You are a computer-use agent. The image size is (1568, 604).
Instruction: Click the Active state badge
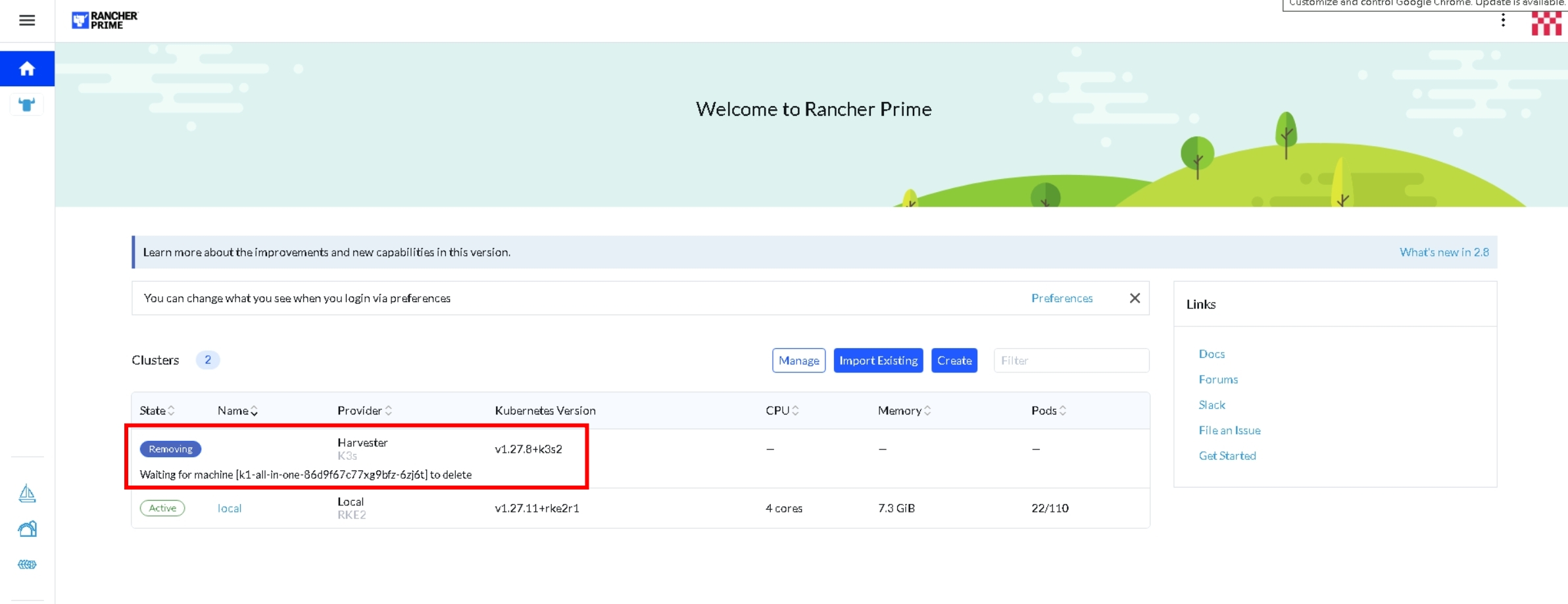point(162,508)
